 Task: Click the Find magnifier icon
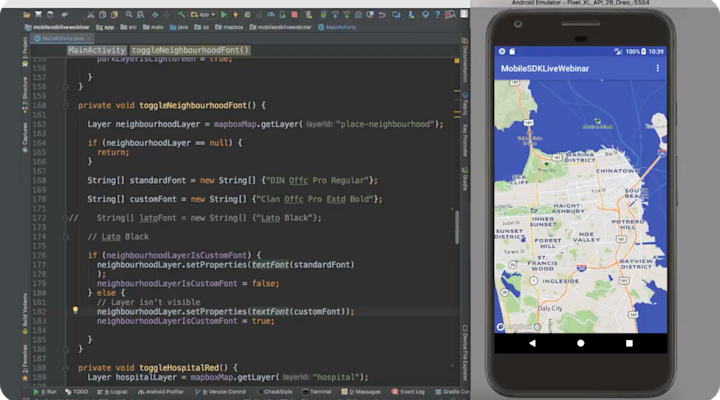tap(129, 15)
